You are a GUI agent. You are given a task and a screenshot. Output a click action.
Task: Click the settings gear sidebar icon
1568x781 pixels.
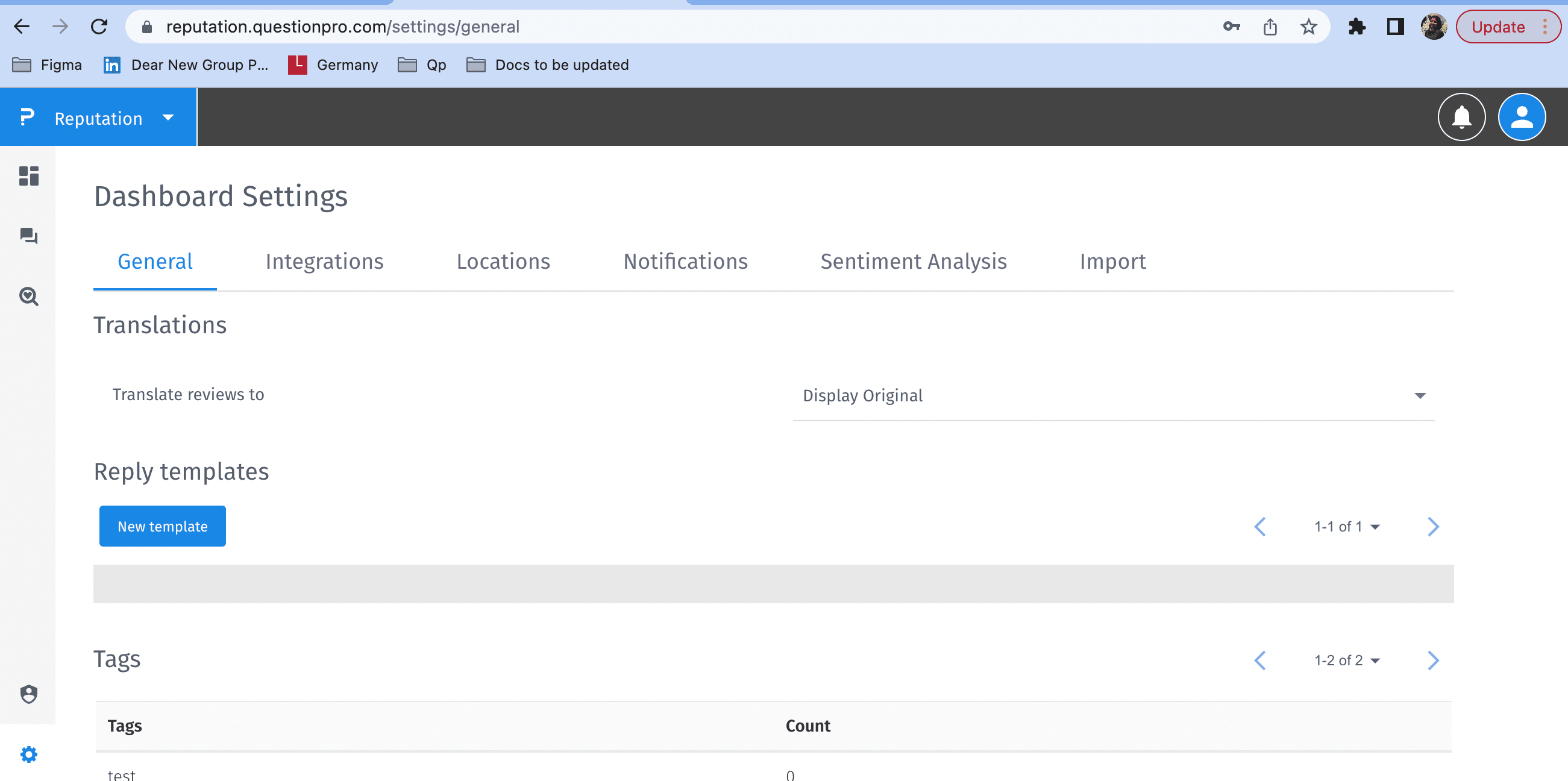click(x=28, y=754)
